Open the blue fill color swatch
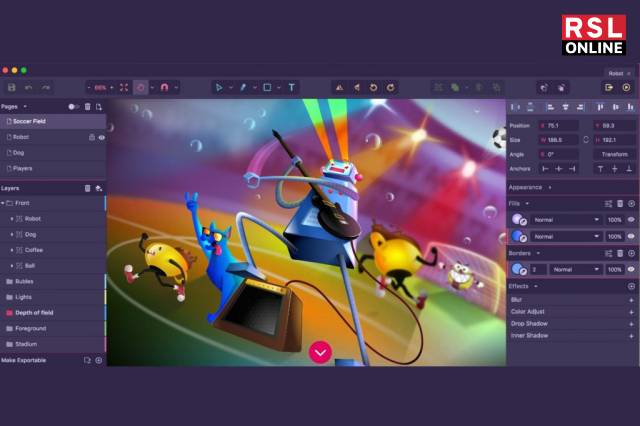This screenshot has height=426, width=640. click(519, 236)
